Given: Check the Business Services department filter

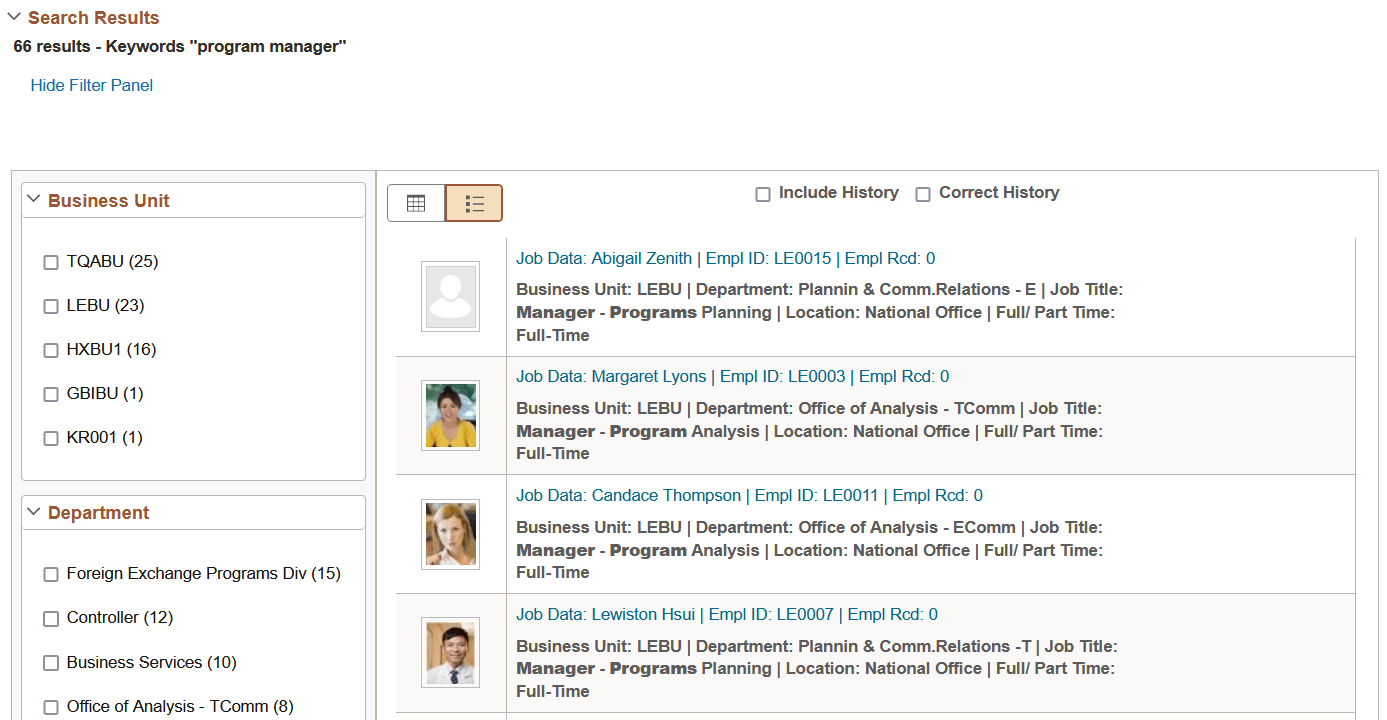Looking at the screenshot, I should 51,663.
